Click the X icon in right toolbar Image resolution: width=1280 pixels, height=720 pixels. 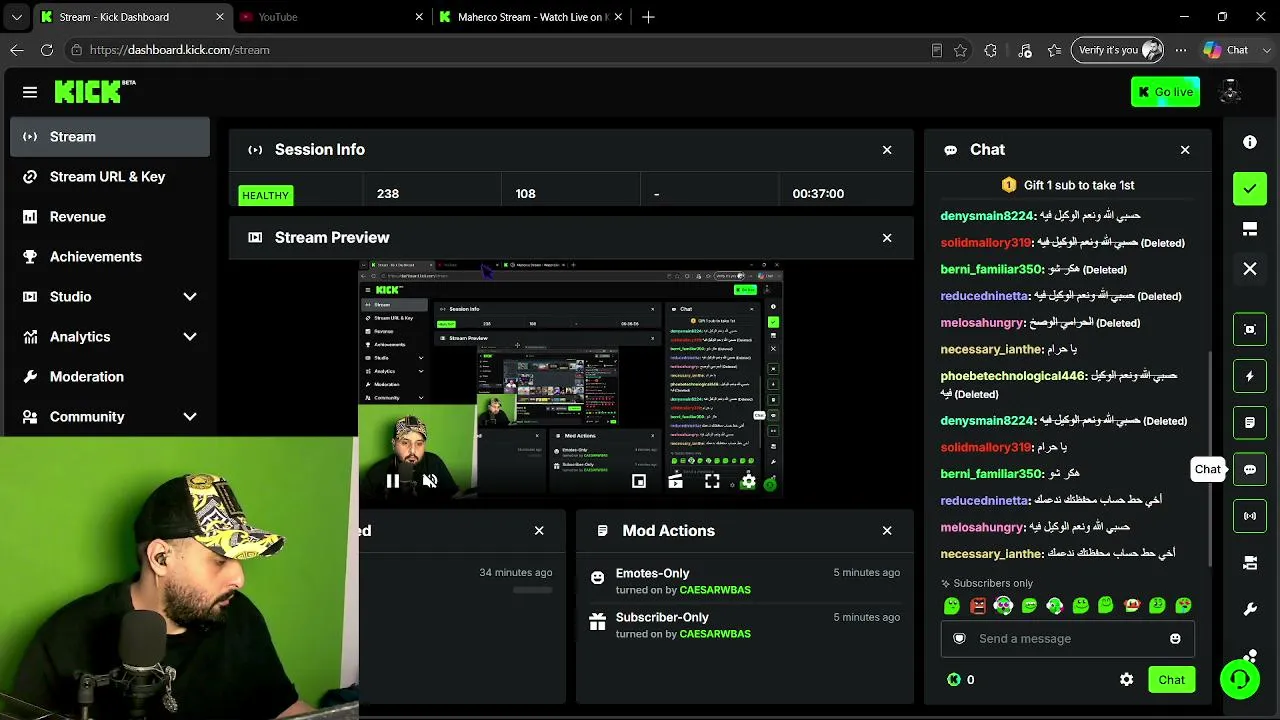pyautogui.click(x=1250, y=269)
